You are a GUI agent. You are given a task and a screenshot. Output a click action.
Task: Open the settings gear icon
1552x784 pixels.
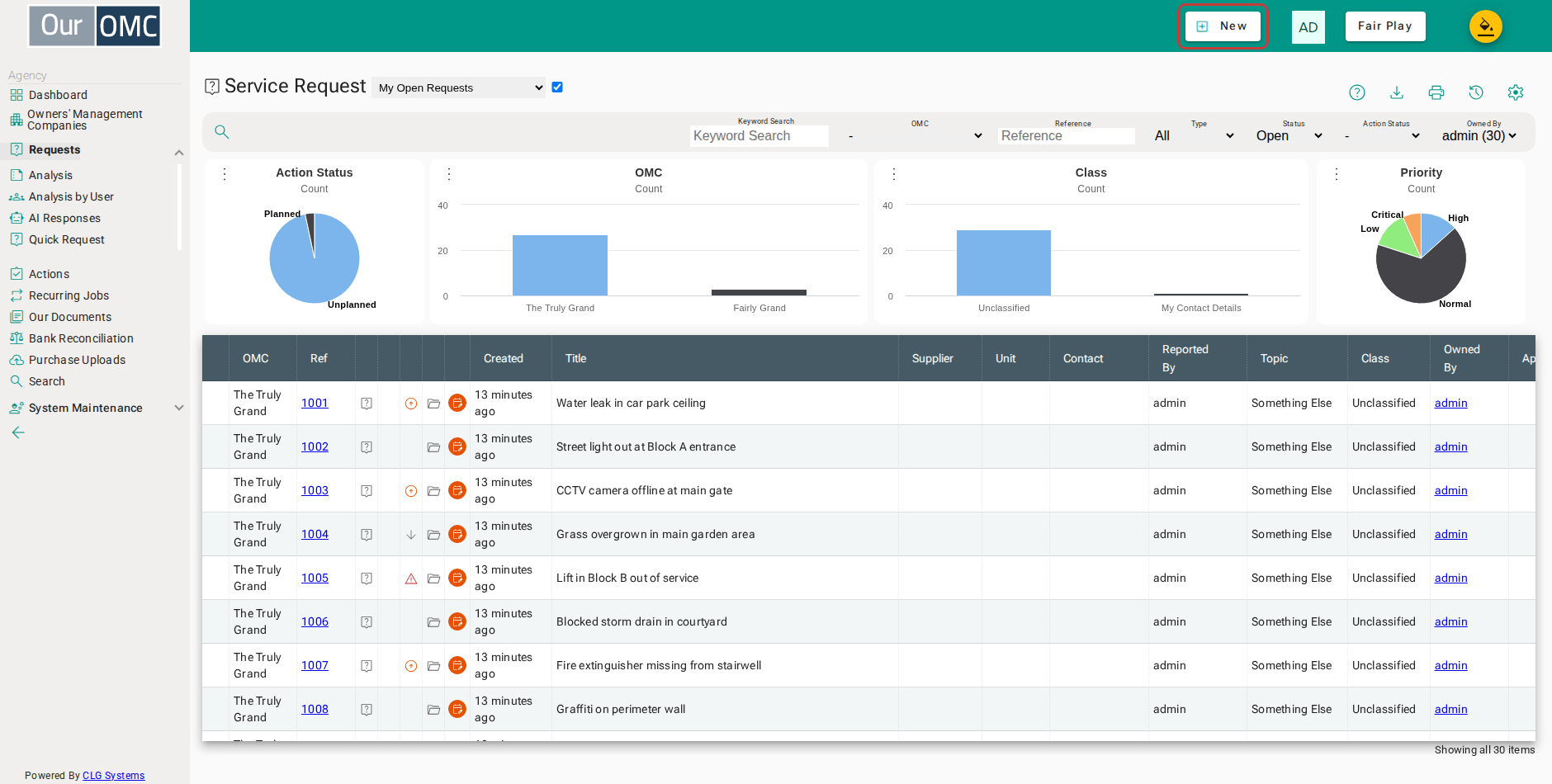(x=1516, y=92)
